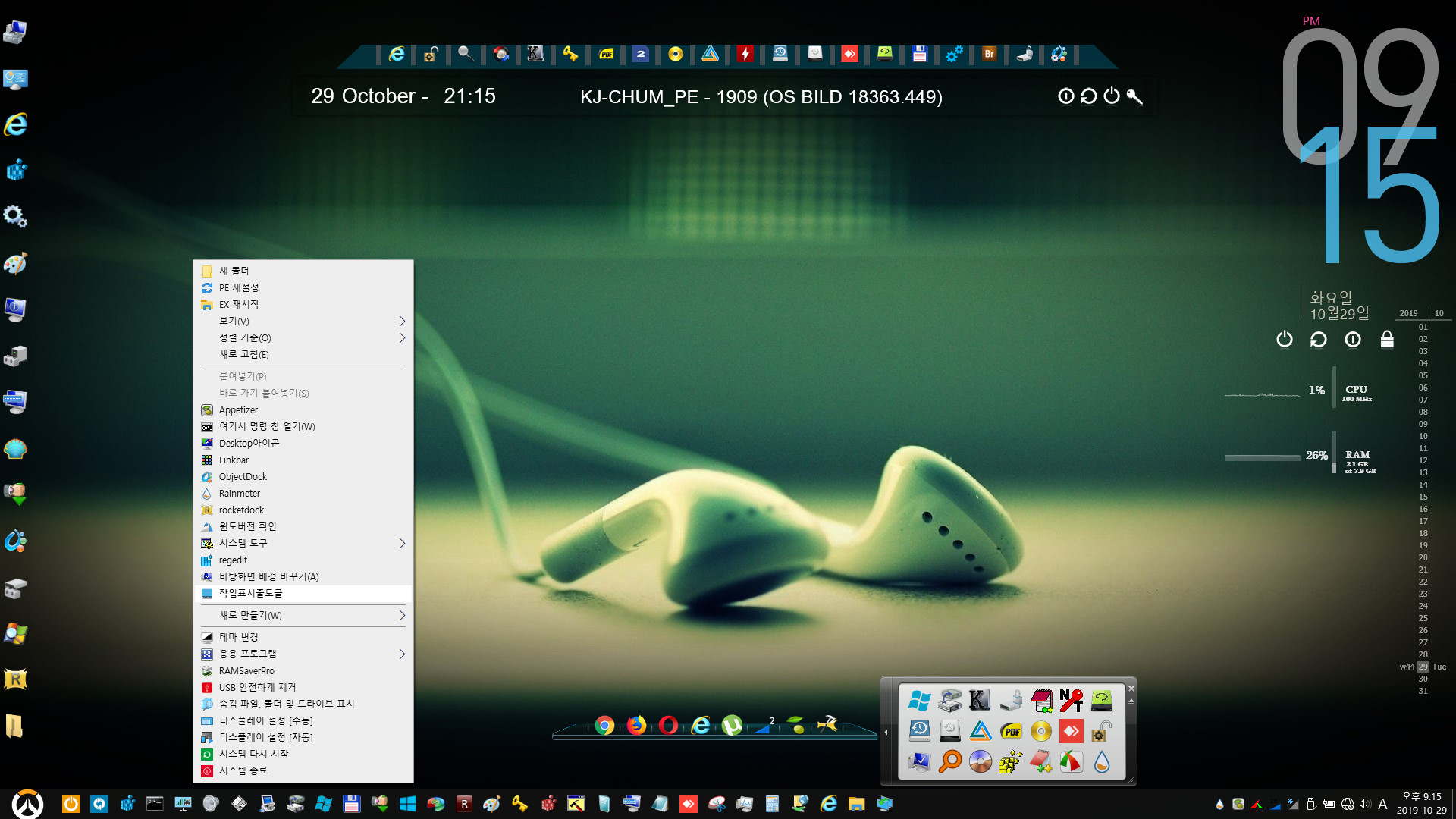Launch the Br (Bridge) icon in top dock
Image resolution: width=1456 pixels, height=819 pixels.
coord(989,54)
